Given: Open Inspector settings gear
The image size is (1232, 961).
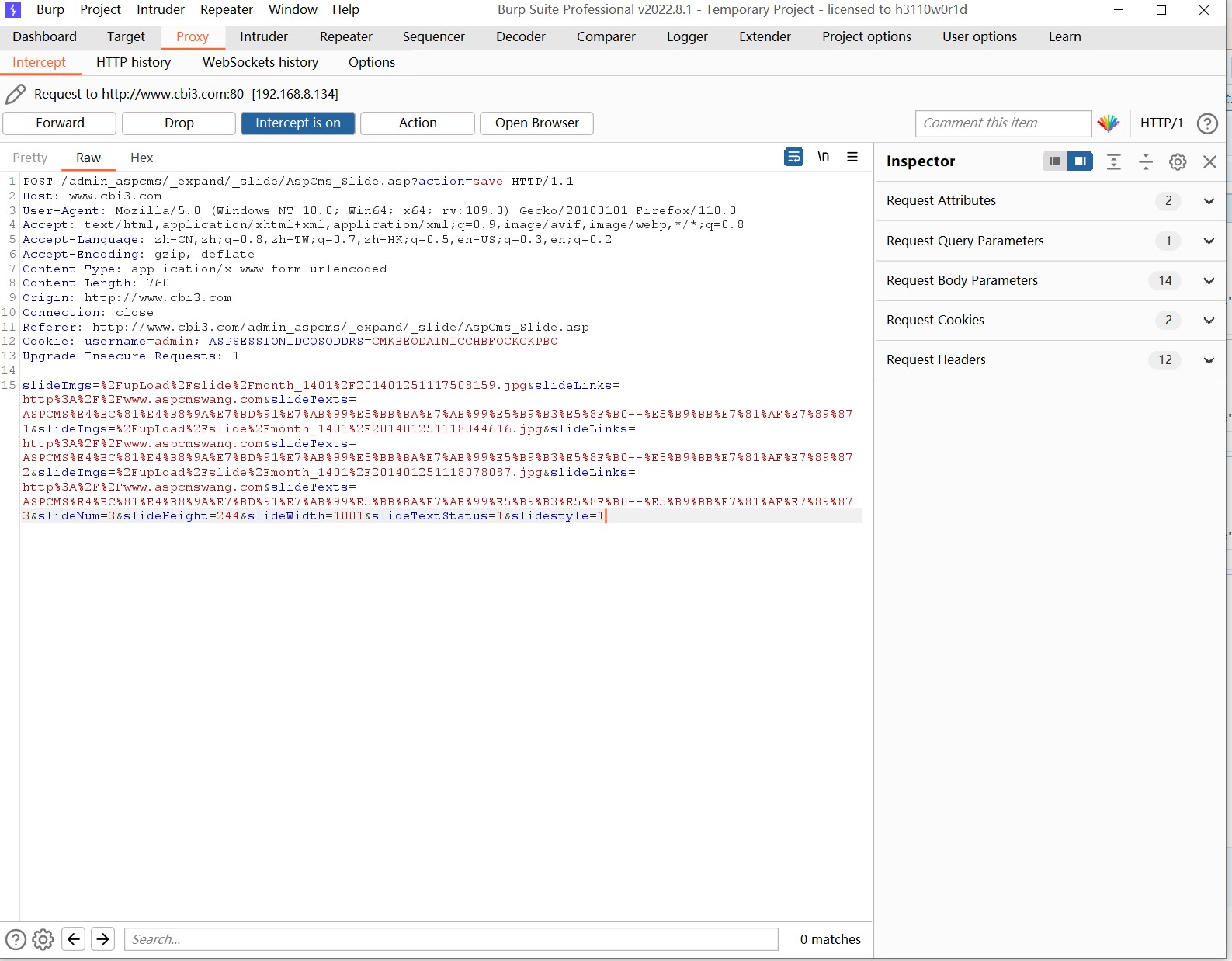Looking at the screenshot, I should (x=1178, y=161).
